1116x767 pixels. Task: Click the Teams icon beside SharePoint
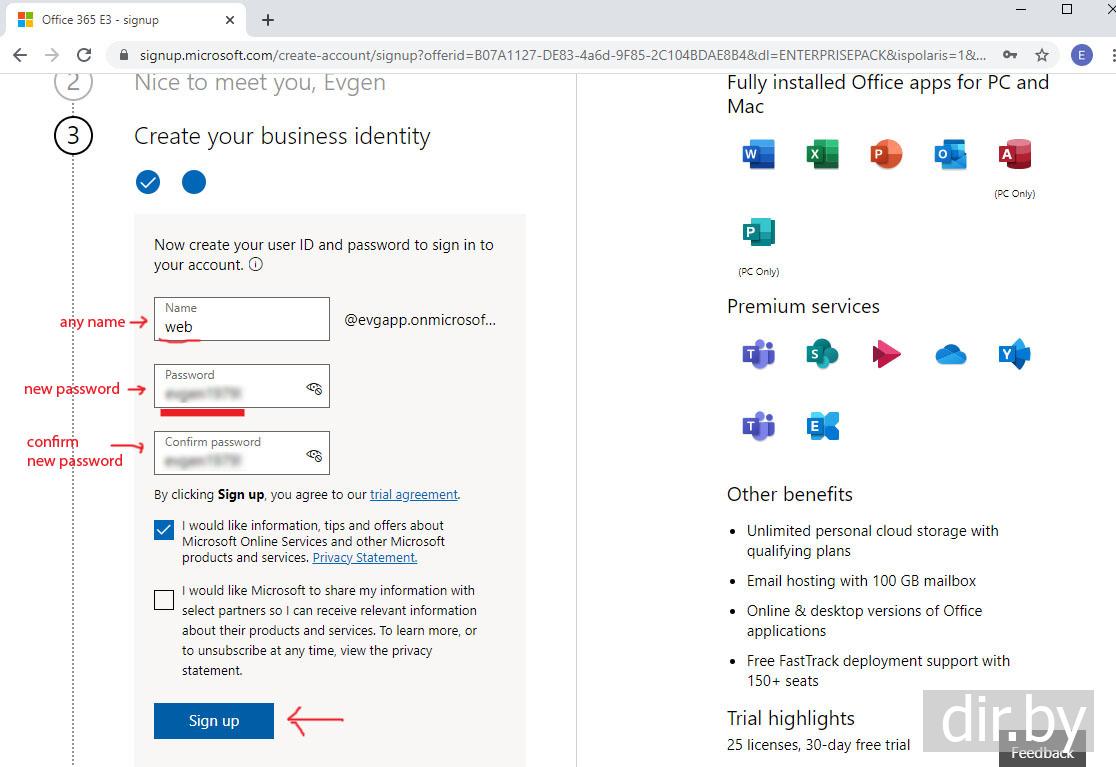(759, 354)
